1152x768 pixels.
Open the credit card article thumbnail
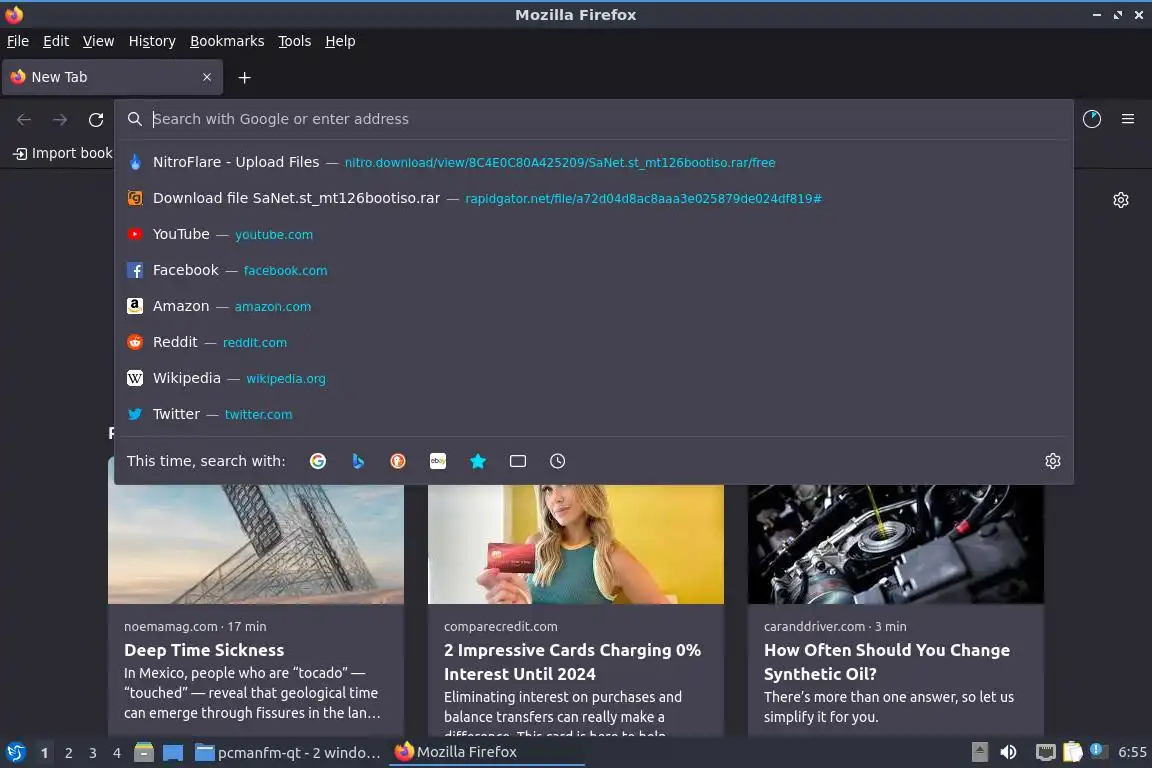576,544
